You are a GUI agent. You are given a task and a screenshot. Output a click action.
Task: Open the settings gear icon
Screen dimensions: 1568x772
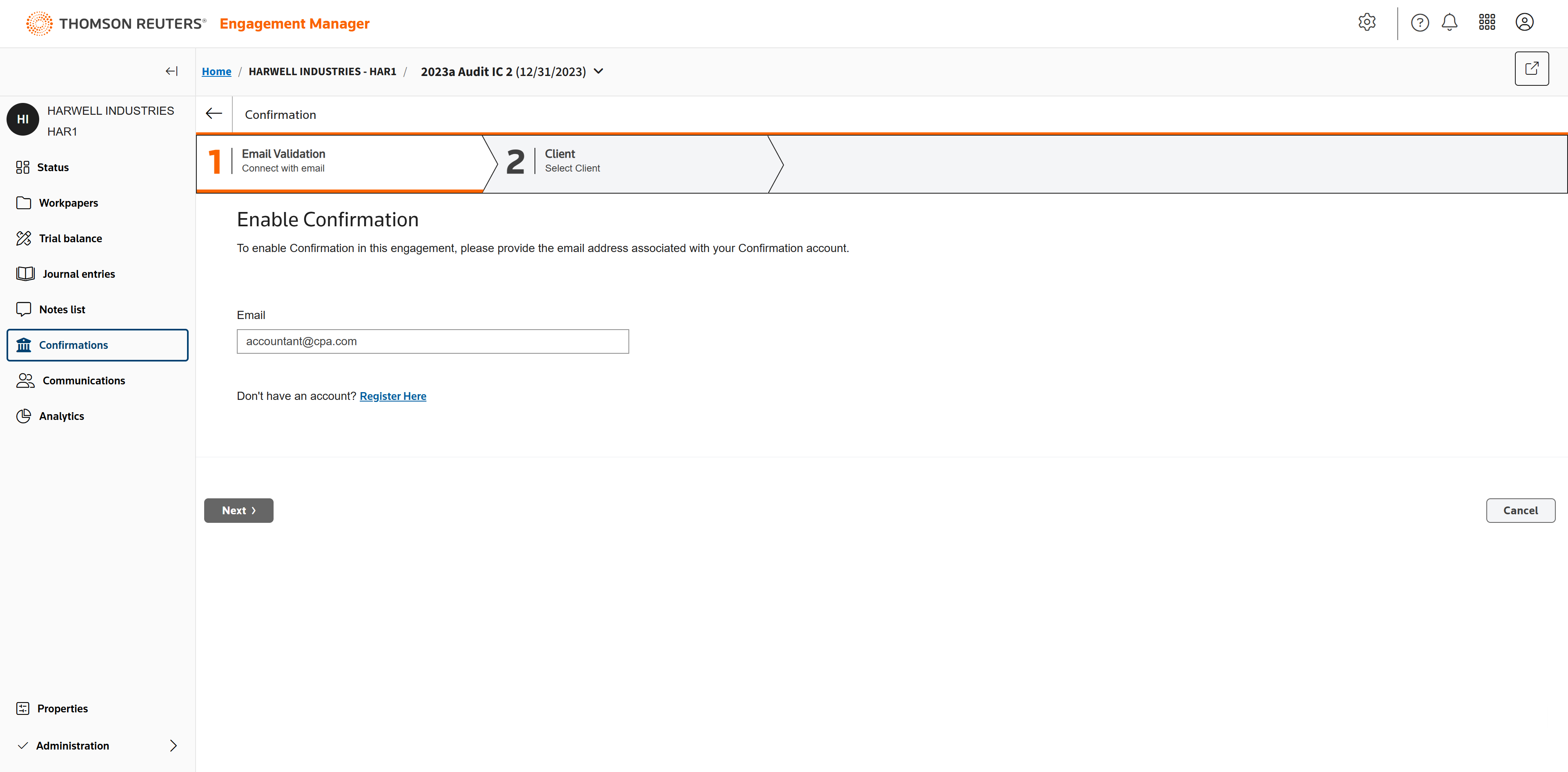click(1367, 22)
